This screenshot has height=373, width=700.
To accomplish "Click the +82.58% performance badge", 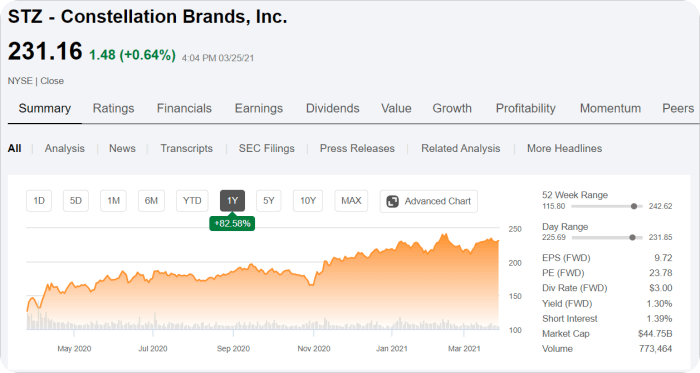I will click(x=232, y=223).
